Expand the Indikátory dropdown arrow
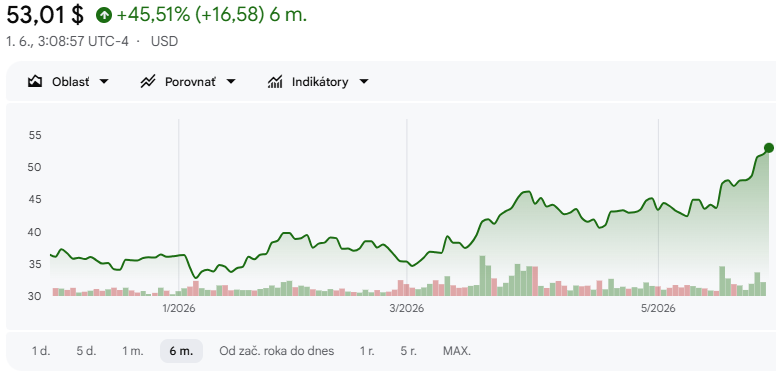This screenshot has width=776, height=375. 364,82
